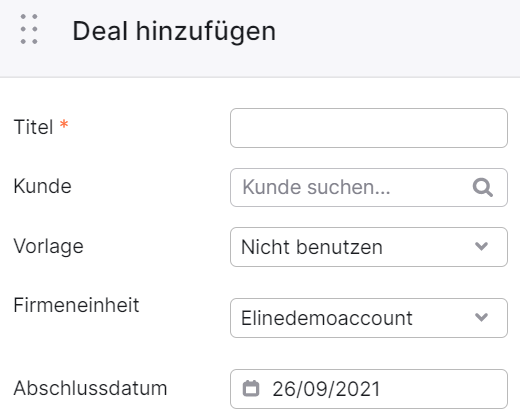Select the Abschlussdatum date field
Image resolution: width=520 pixels, height=418 pixels.
coord(369,389)
